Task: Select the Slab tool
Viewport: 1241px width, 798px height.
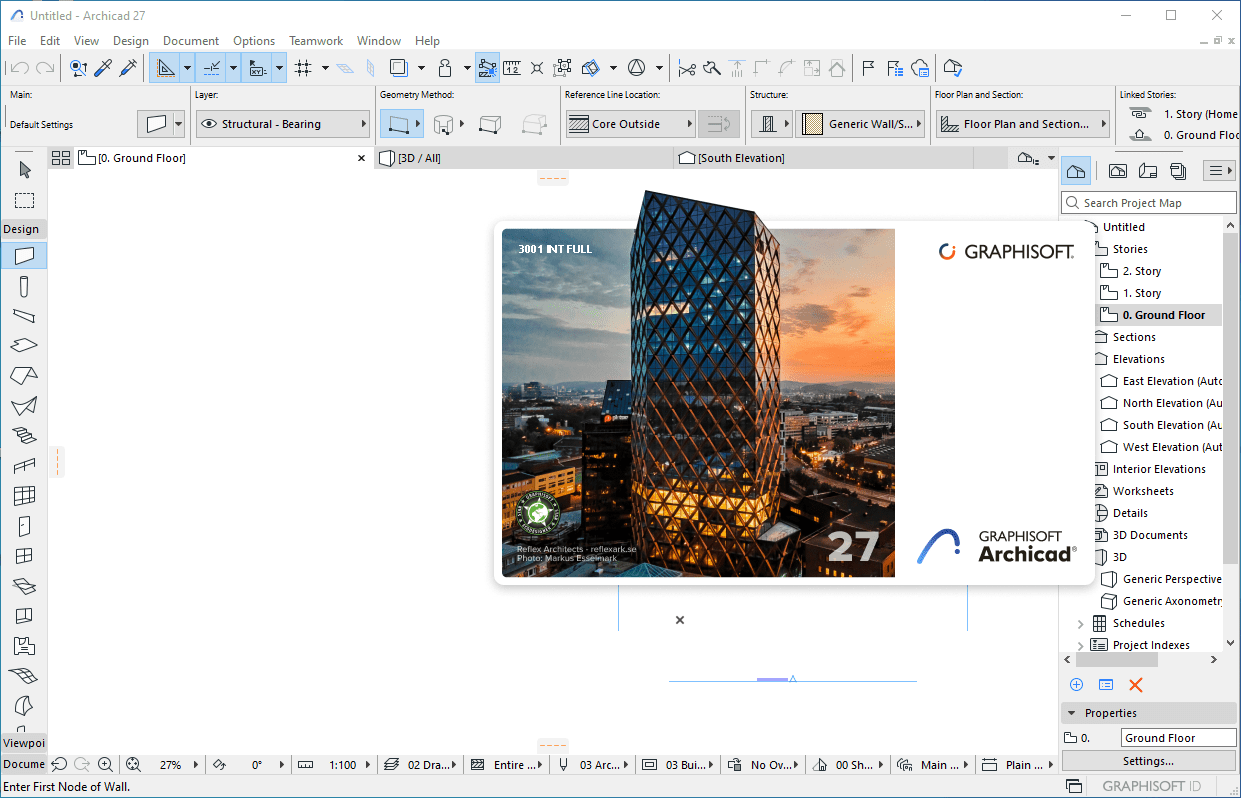Action: [25, 345]
